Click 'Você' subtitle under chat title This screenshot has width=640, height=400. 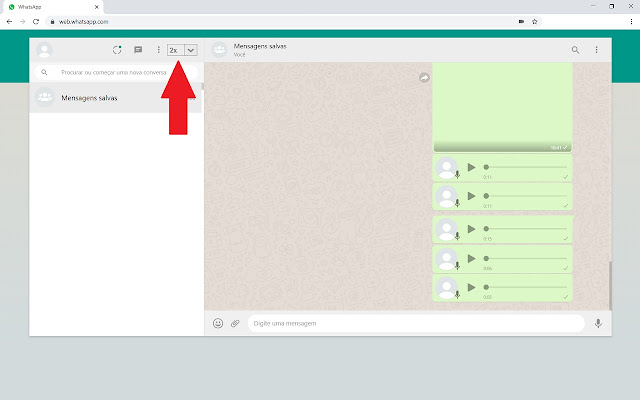240,55
